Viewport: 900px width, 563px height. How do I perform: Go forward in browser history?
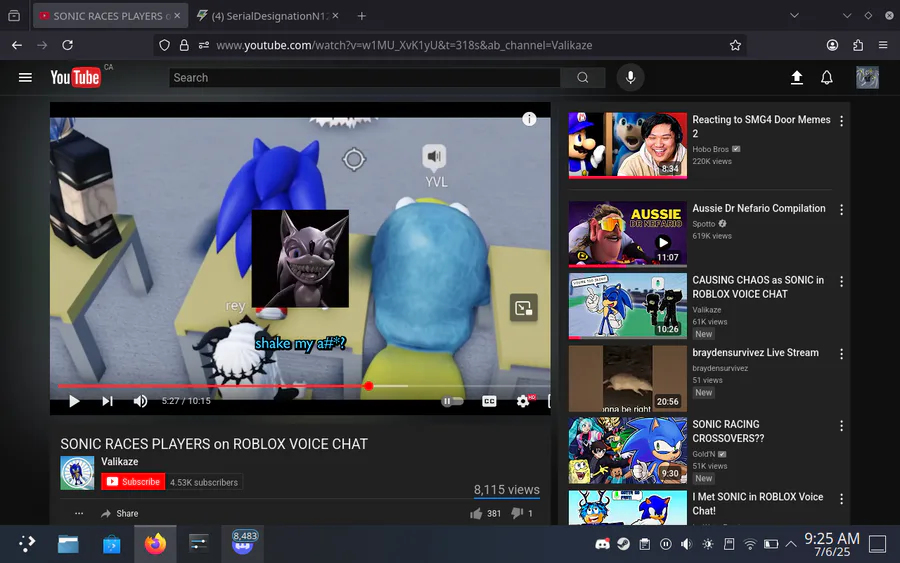42,45
